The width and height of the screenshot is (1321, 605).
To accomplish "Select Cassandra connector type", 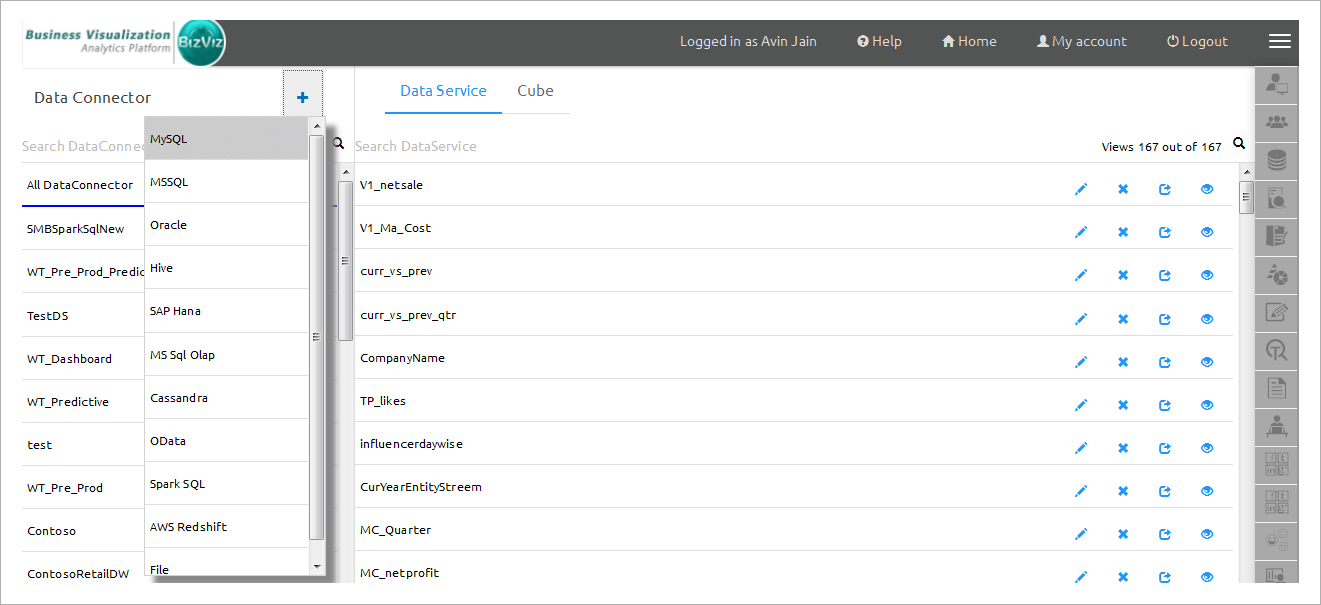I will click(227, 398).
